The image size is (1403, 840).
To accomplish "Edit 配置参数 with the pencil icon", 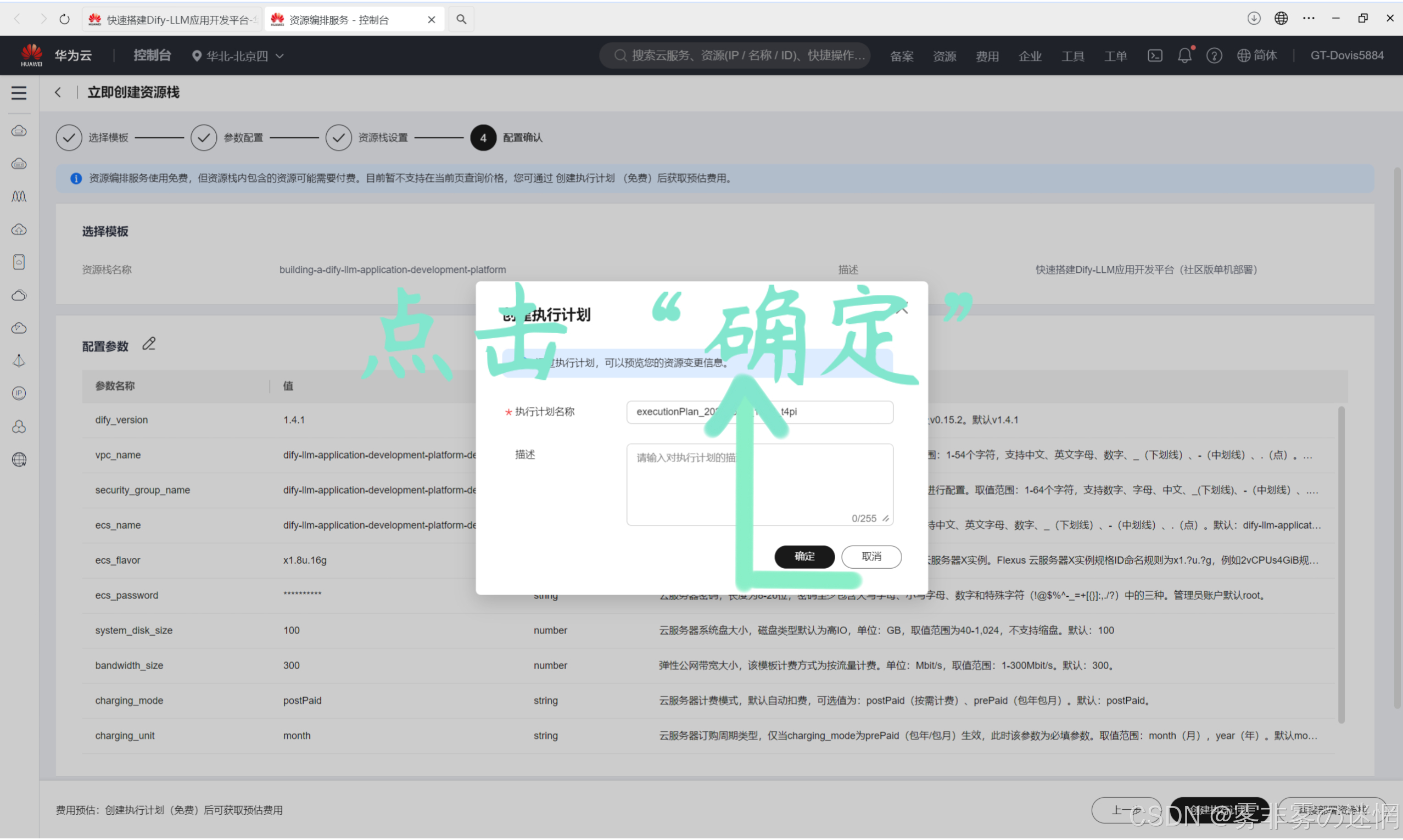I will (x=149, y=344).
